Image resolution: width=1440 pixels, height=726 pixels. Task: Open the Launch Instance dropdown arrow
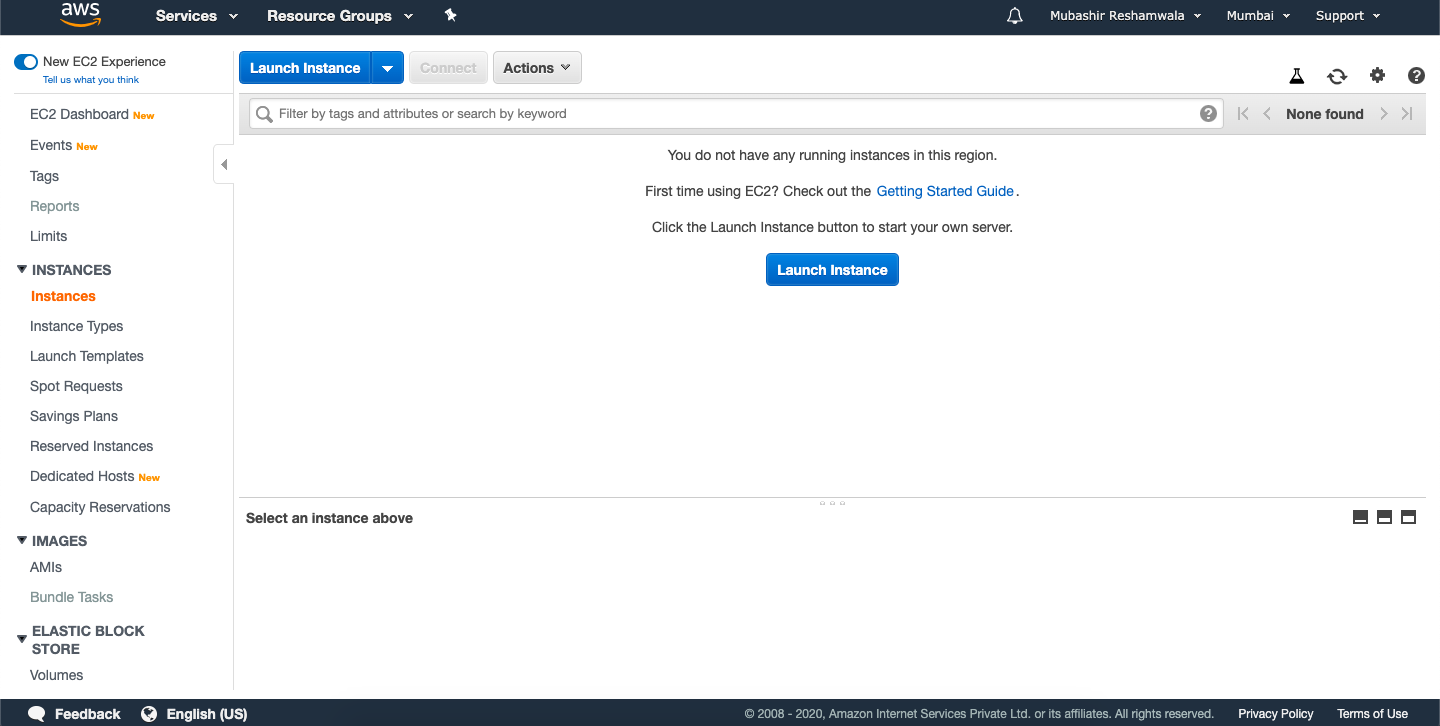tap(387, 68)
